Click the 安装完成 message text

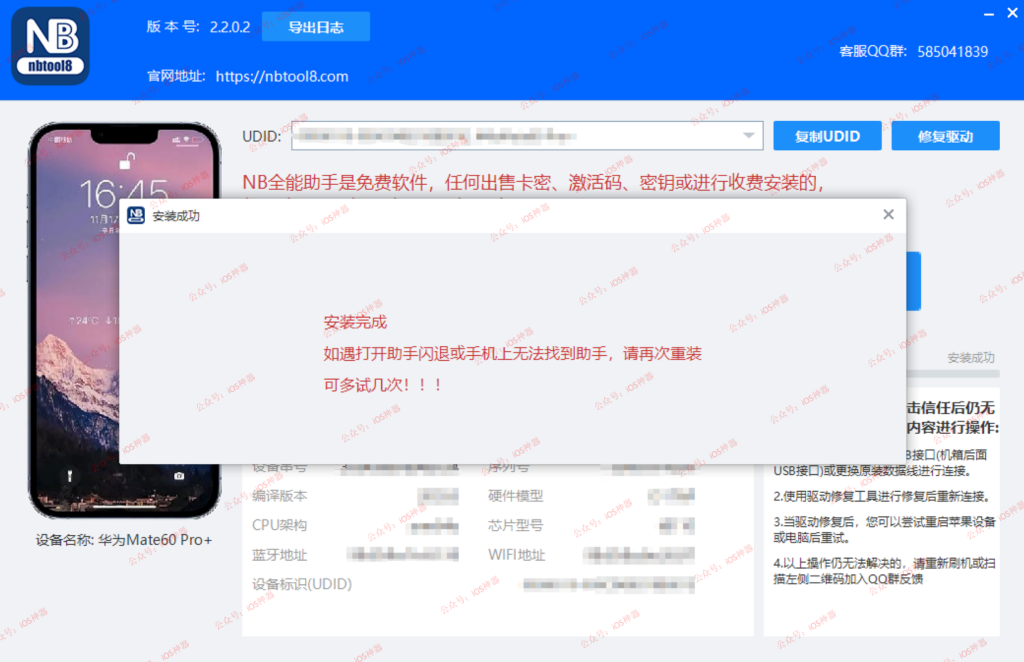point(355,322)
